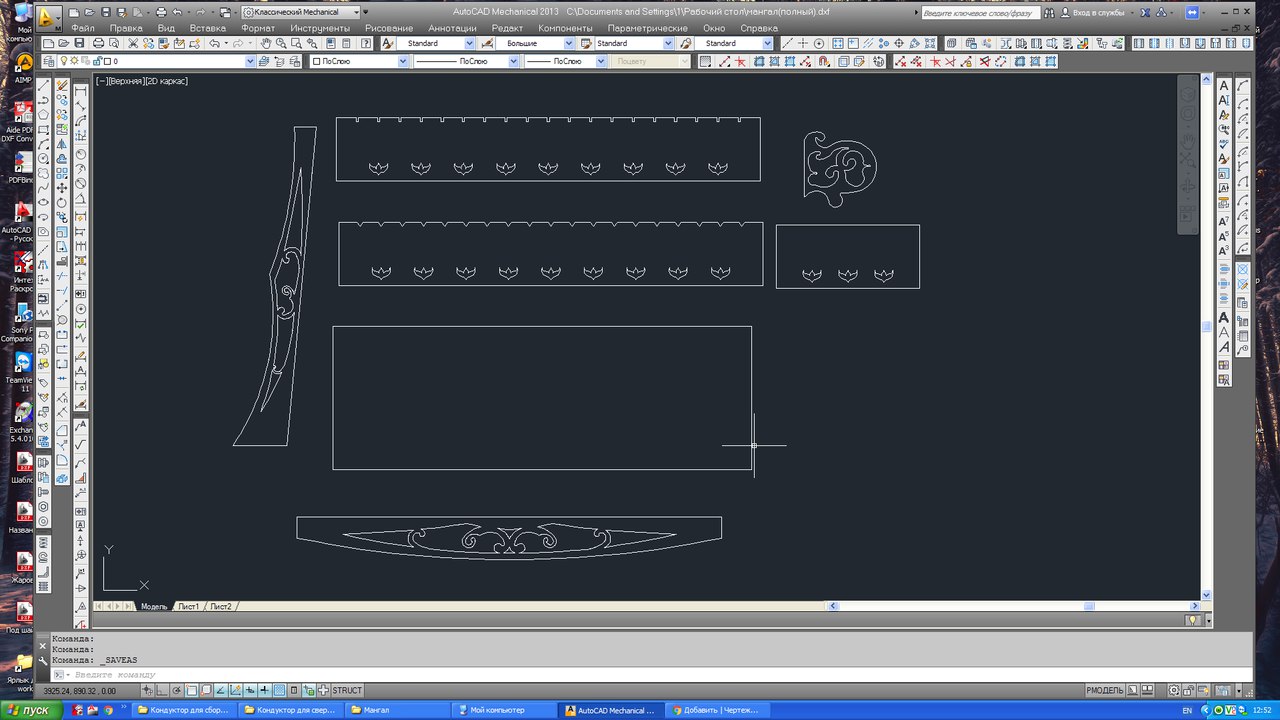Click the Вход в службы sign-in link

click(1098, 13)
